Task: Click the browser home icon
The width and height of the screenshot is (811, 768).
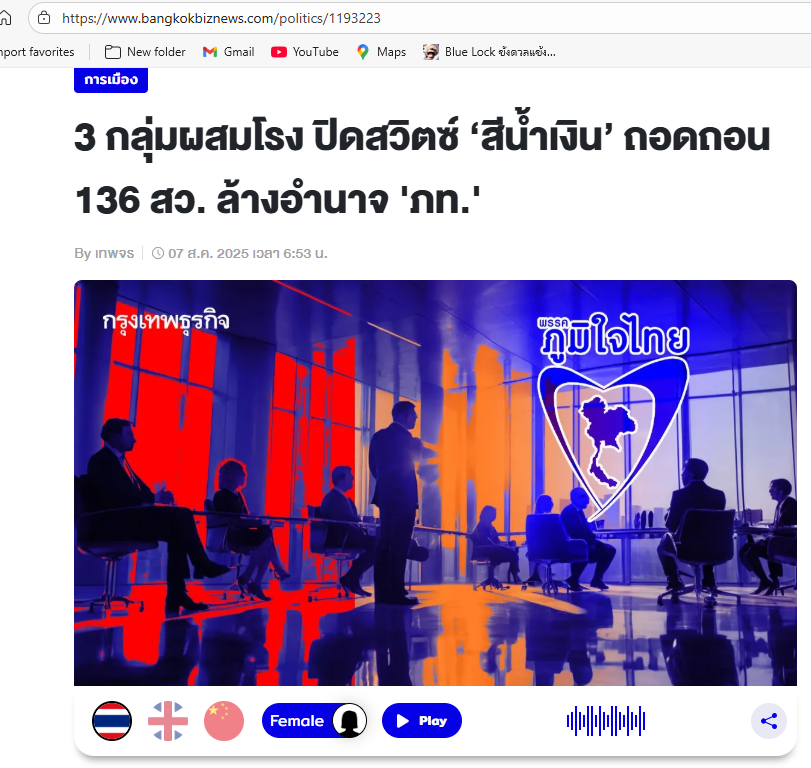Action: pos(5,18)
